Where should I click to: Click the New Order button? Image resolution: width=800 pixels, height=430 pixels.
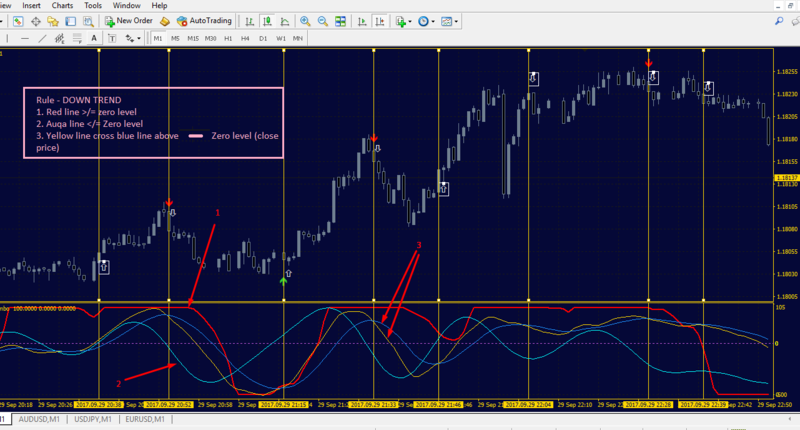pyautogui.click(x=129, y=21)
